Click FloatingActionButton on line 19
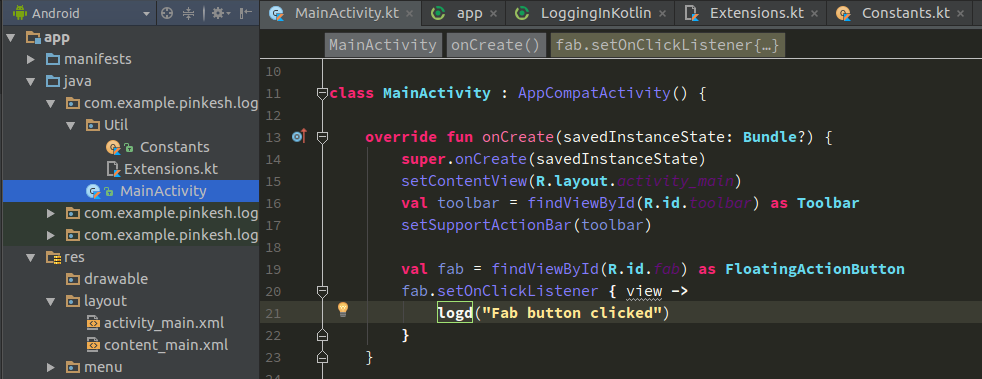The height and width of the screenshot is (379, 982). [815, 269]
